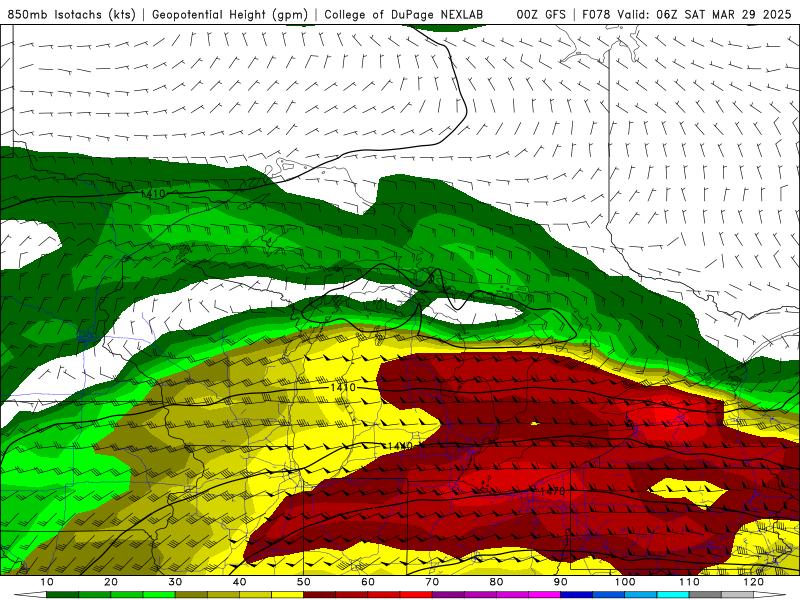800x600 pixels.
Task: Click the colorbar label '10'
Action: [46, 582]
